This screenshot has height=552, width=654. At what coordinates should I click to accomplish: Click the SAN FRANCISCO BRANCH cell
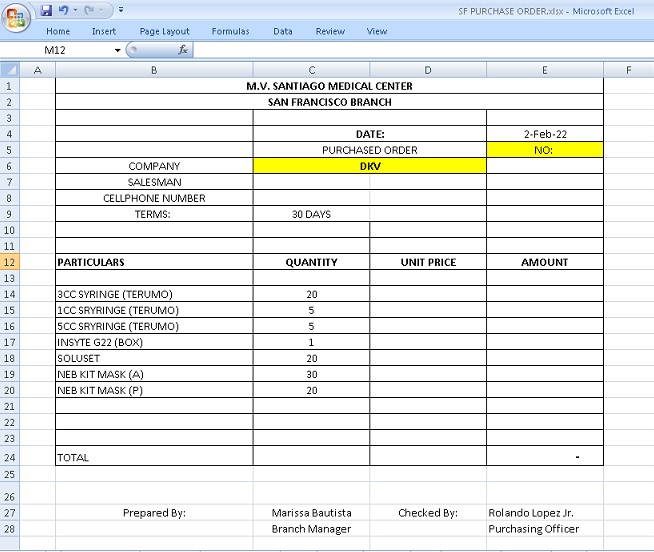330,102
